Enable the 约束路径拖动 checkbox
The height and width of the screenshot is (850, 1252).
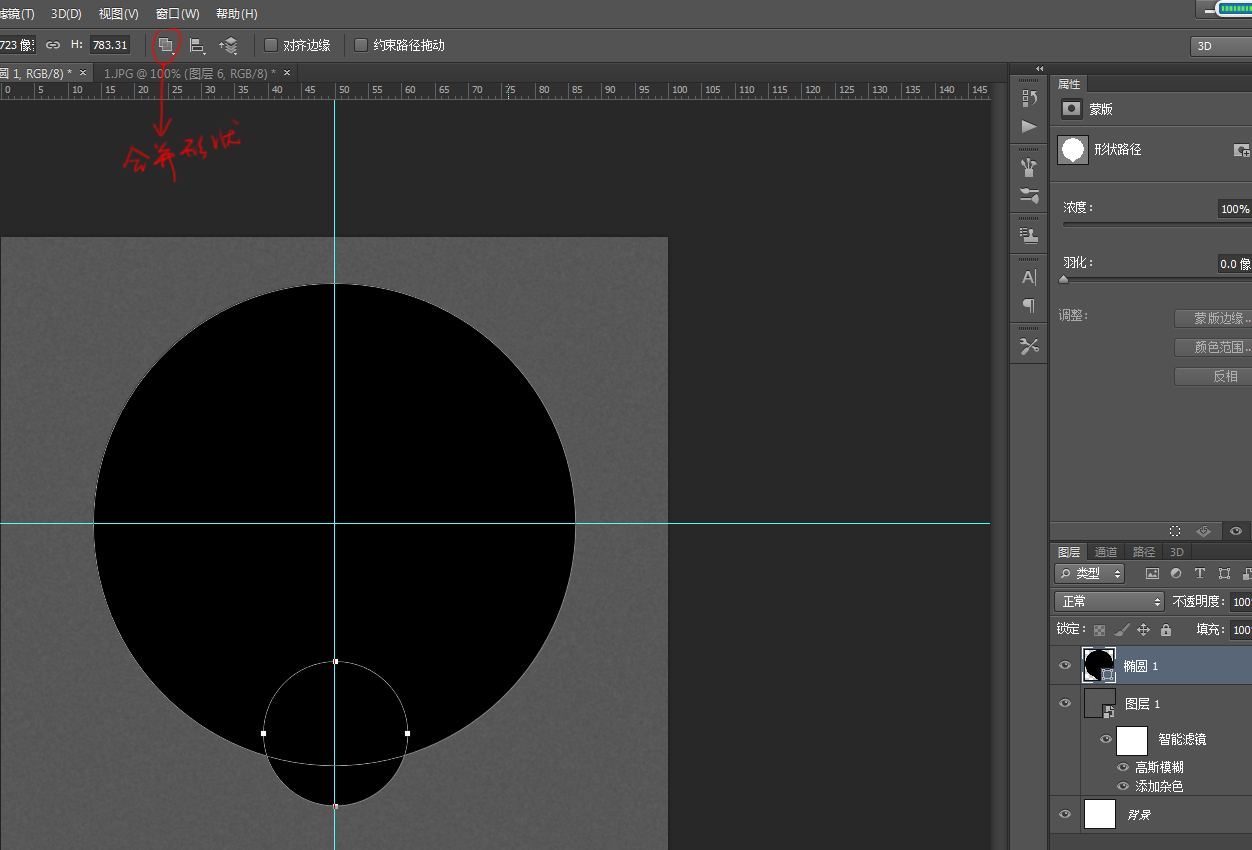tap(361, 45)
